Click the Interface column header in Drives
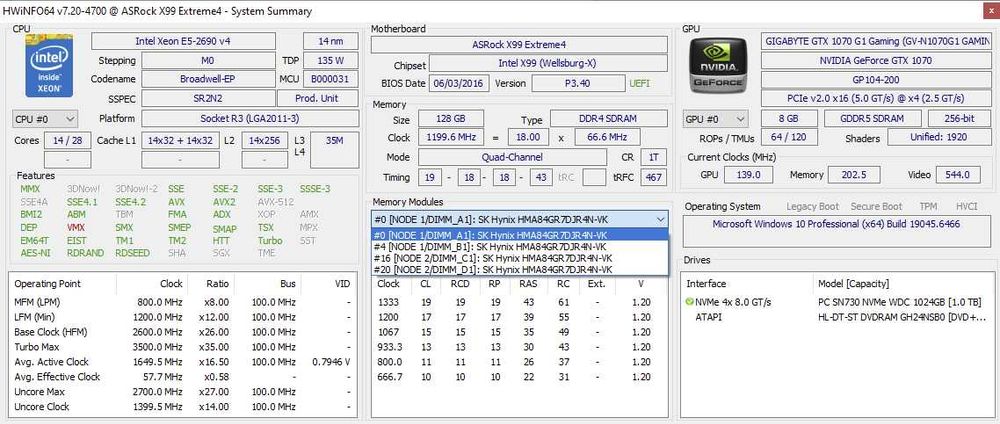 (x=706, y=284)
